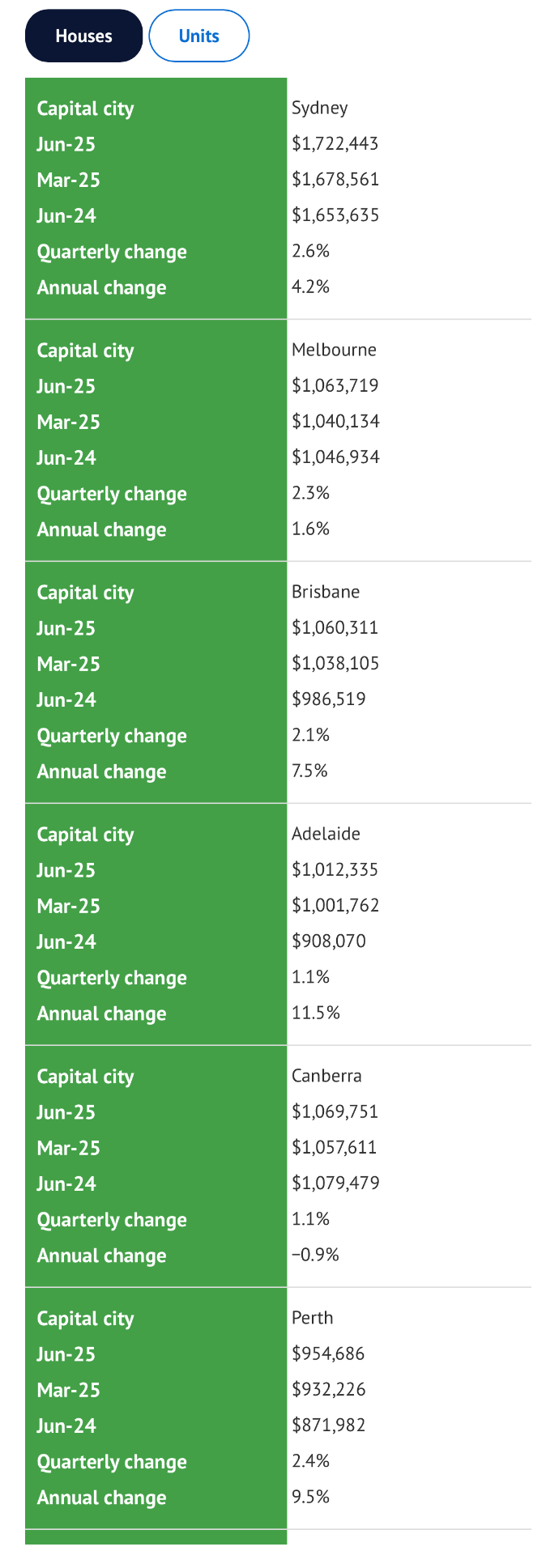Image resolution: width=546 pixels, height=1568 pixels.
Task: Click Adelaide's annual change value 11.5%
Action: click(316, 1013)
